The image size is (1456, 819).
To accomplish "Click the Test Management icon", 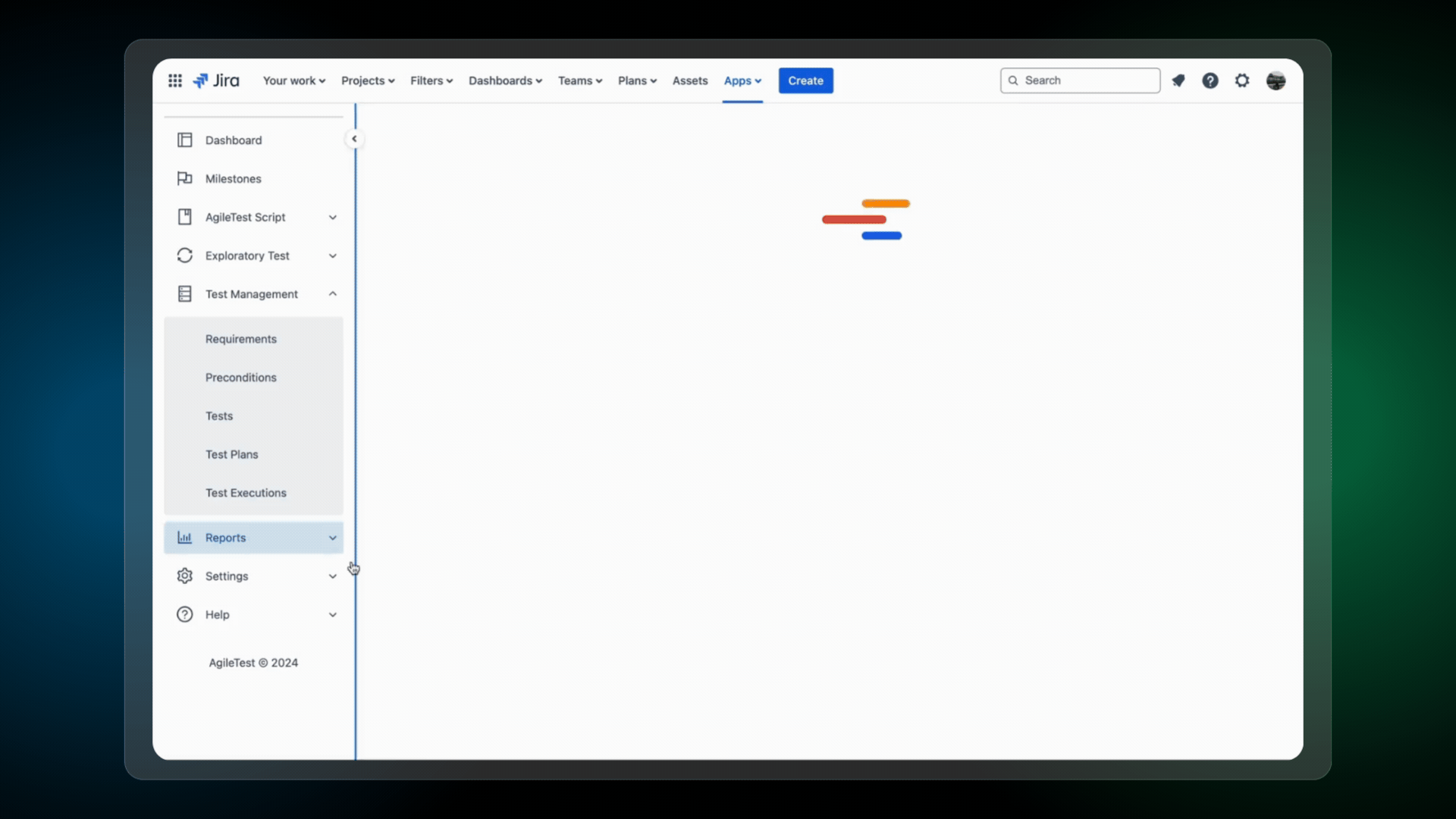I will click(184, 293).
